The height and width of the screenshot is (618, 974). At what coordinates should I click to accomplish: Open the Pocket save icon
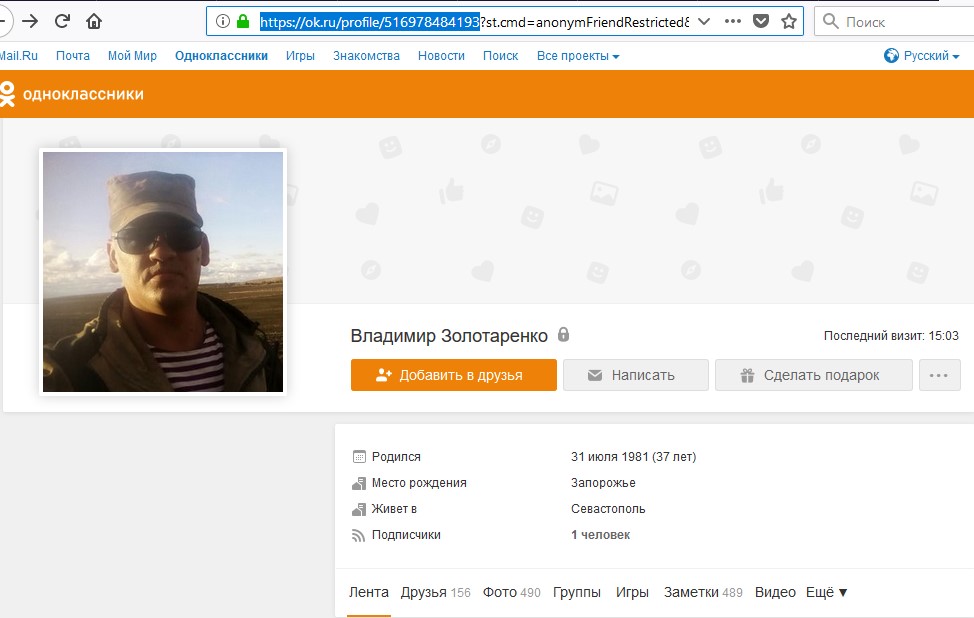[761, 21]
